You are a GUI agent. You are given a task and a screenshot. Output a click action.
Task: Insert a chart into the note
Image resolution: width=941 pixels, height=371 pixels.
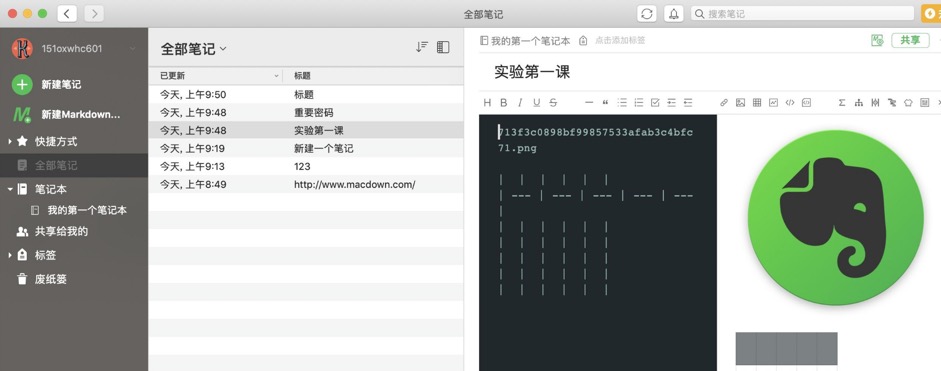pos(774,103)
